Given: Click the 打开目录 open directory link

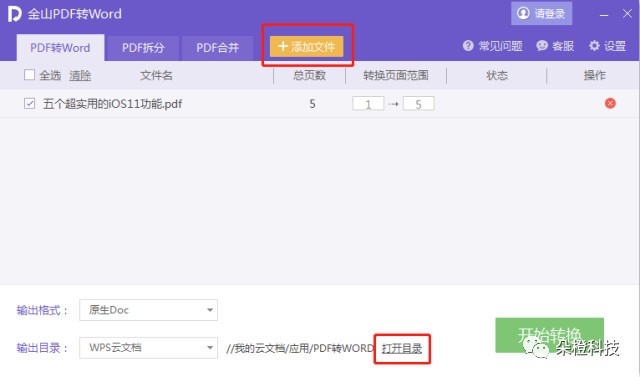Looking at the screenshot, I should [402, 348].
